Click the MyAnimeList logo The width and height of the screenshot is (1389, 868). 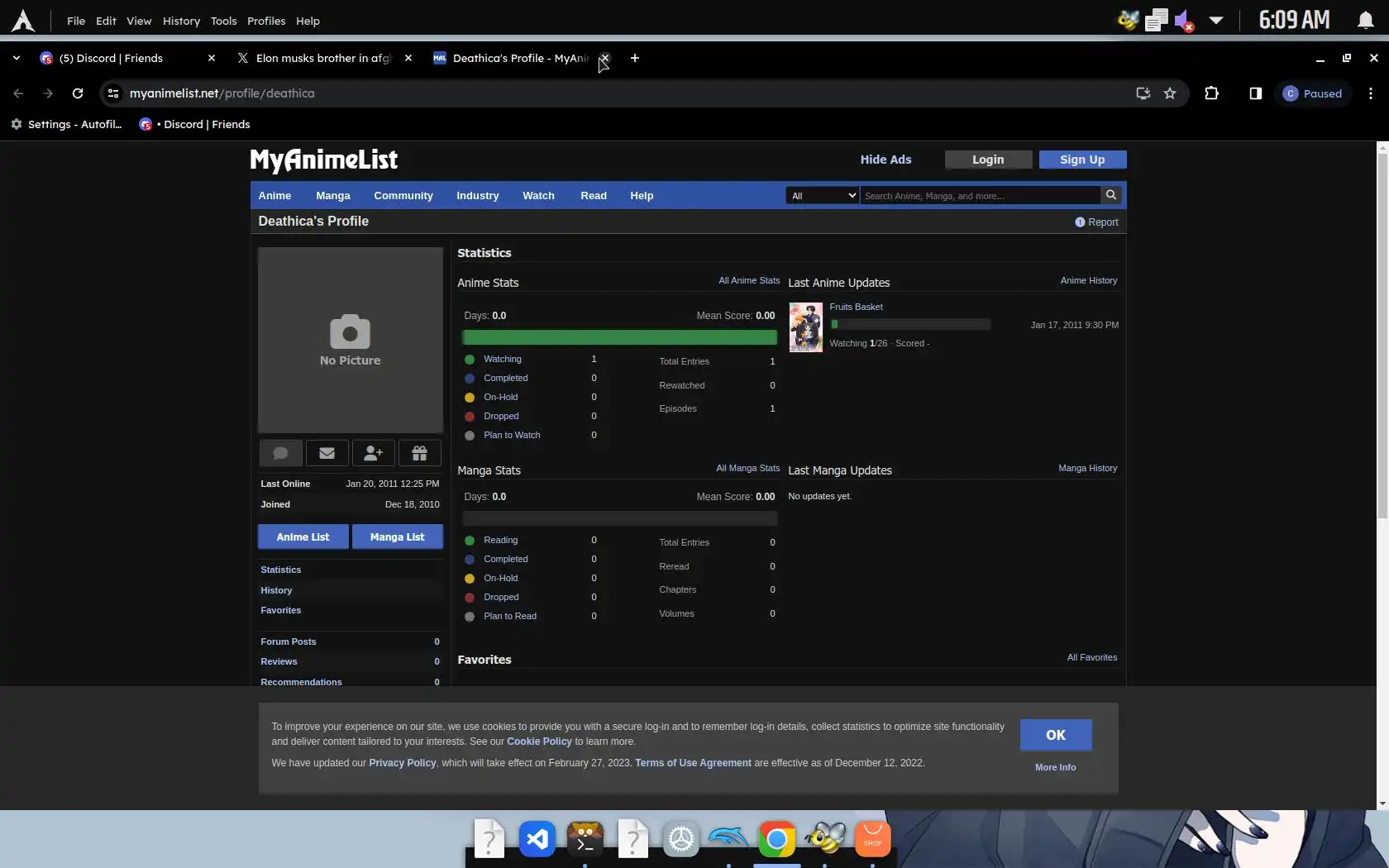324,160
